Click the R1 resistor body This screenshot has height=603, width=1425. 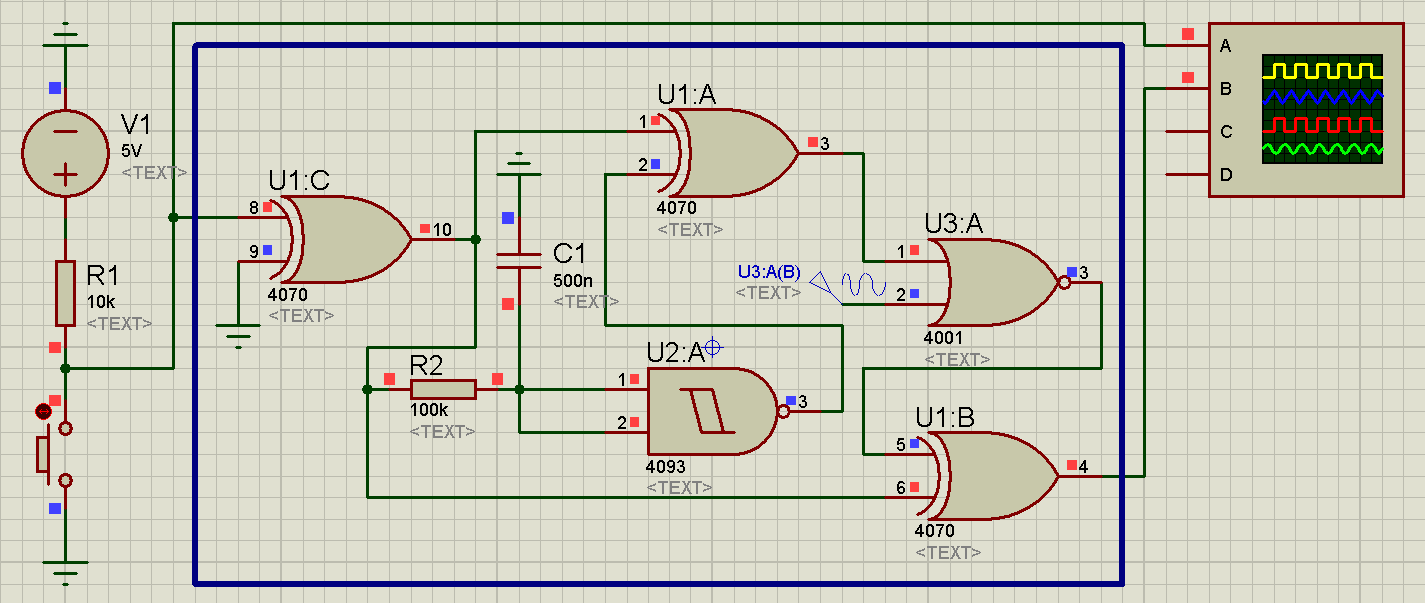[65, 293]
